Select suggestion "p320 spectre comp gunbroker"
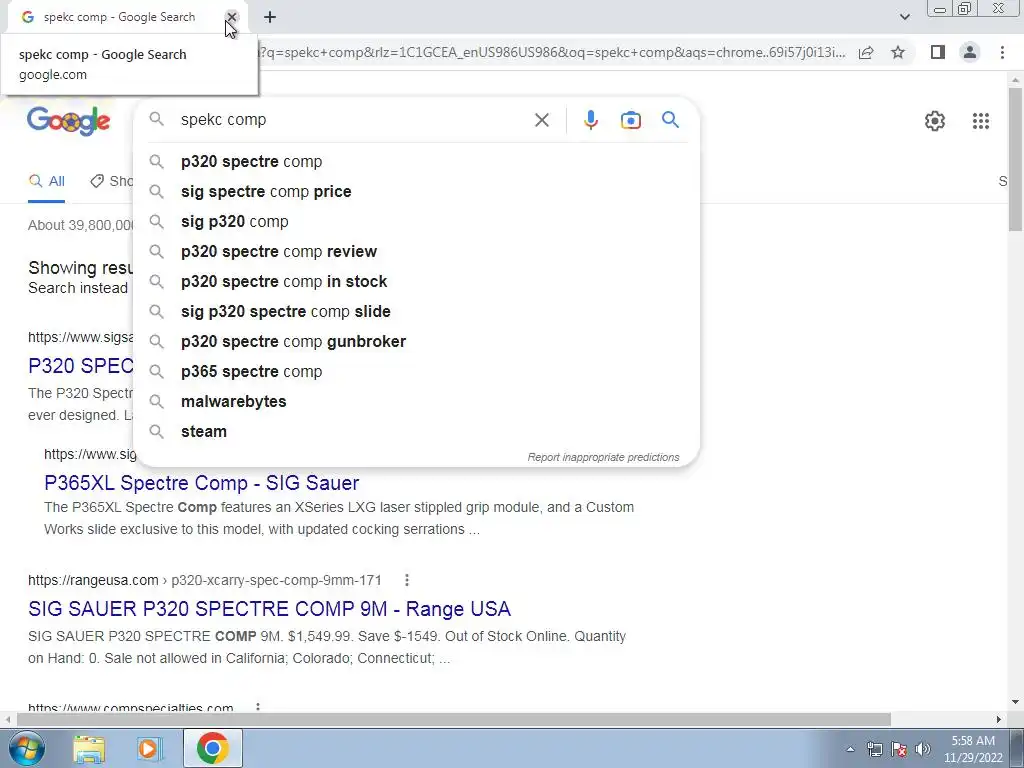Screen dimensions: 1024x768 (417, 342)
